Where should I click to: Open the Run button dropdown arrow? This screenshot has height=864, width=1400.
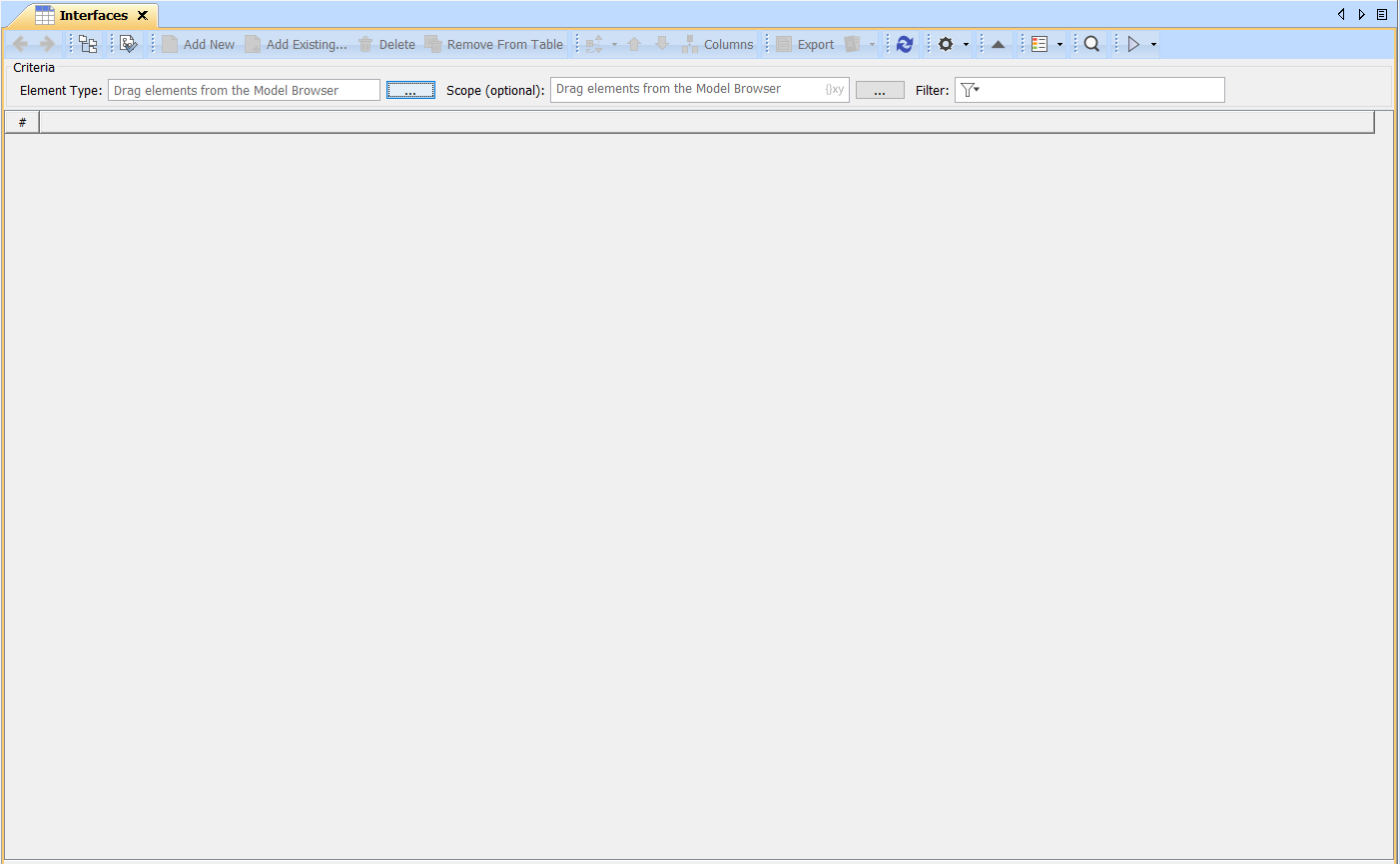click(1153, 45)
